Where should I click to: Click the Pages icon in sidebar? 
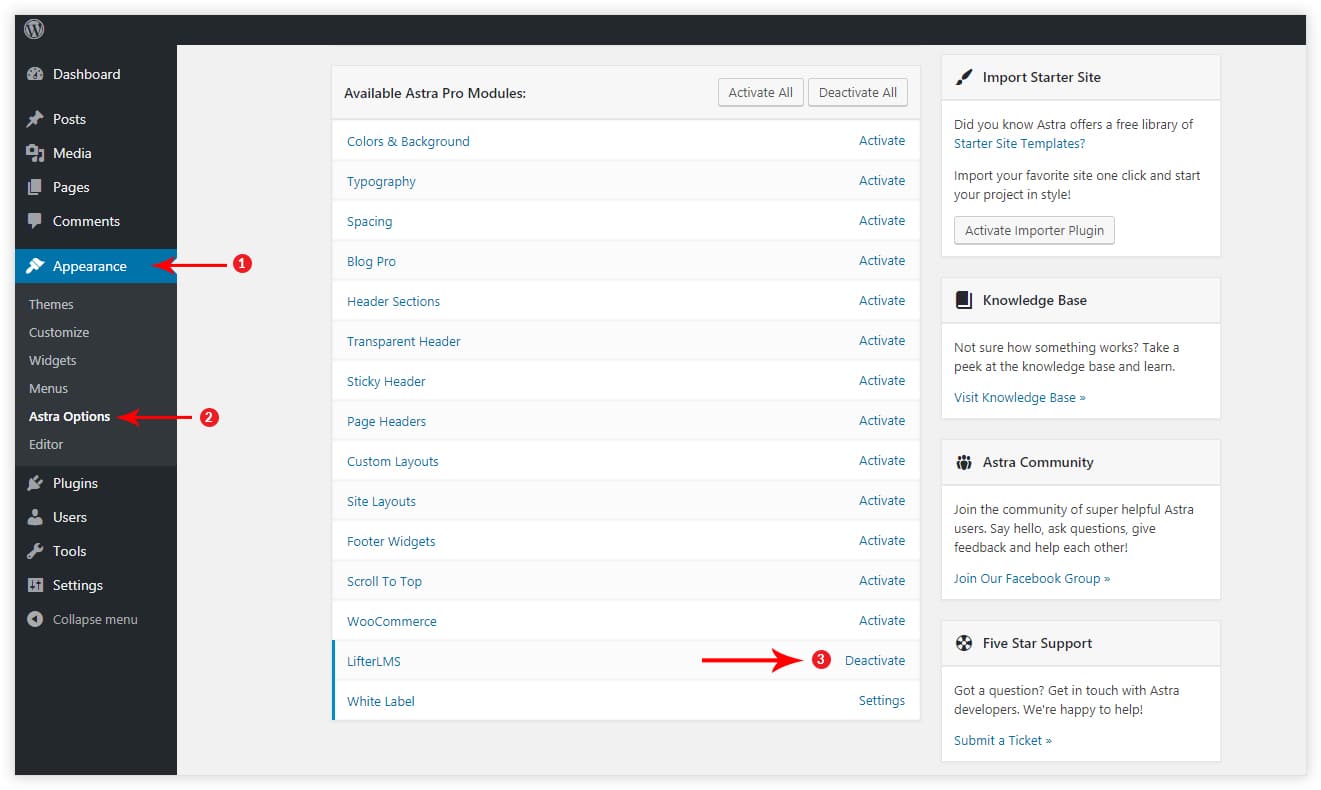coord(35,187)
